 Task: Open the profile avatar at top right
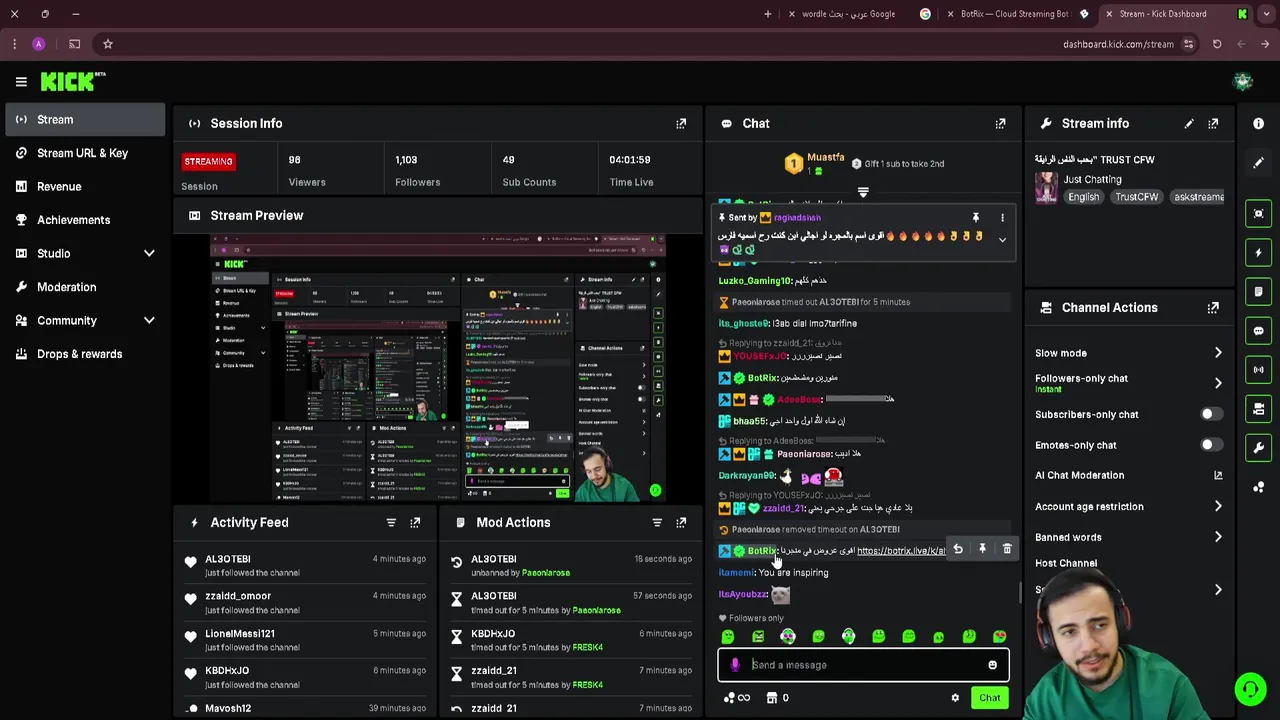(x=1243, y=82)
